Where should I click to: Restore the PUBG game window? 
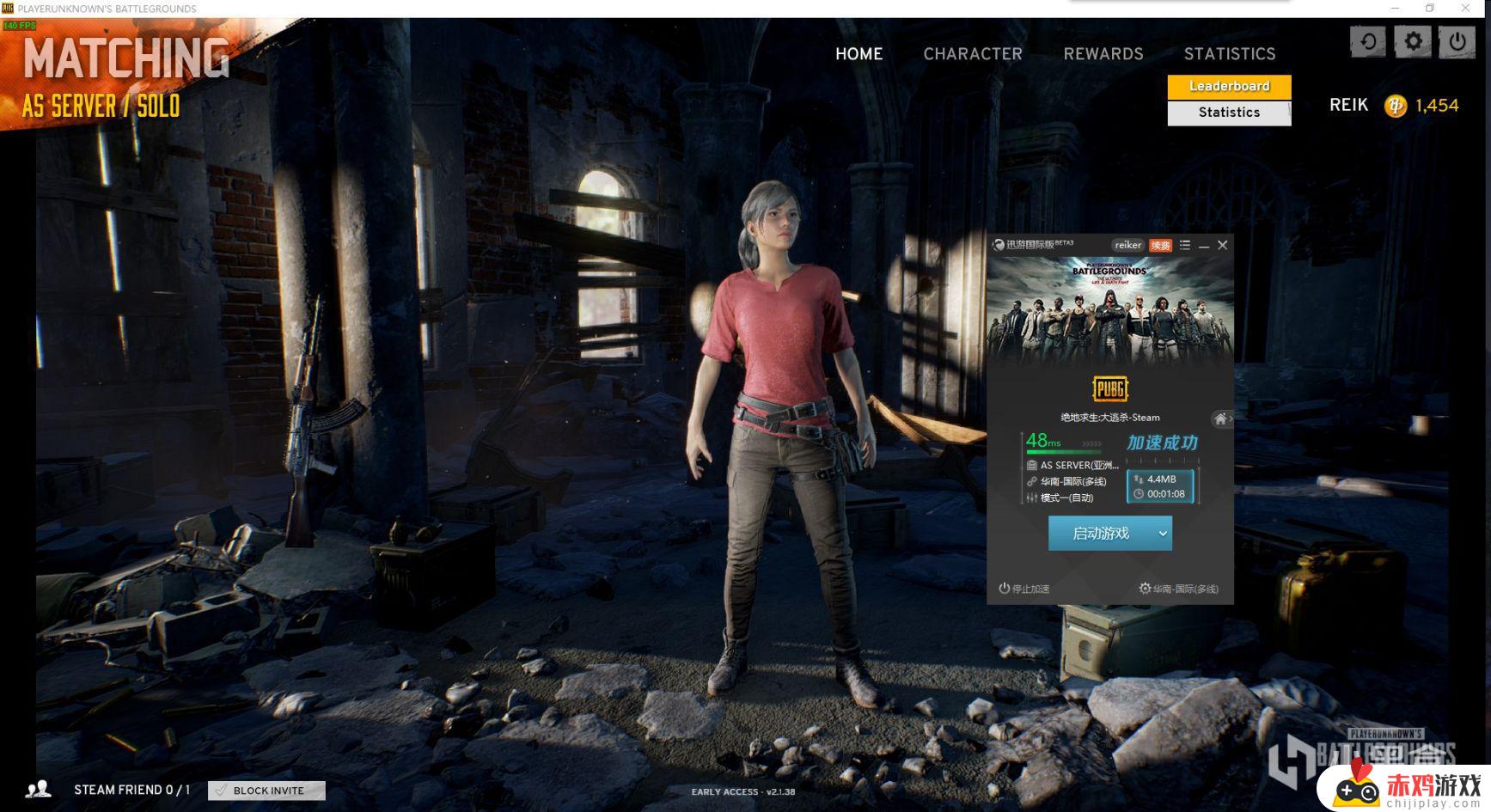[x=1430, y=8]
